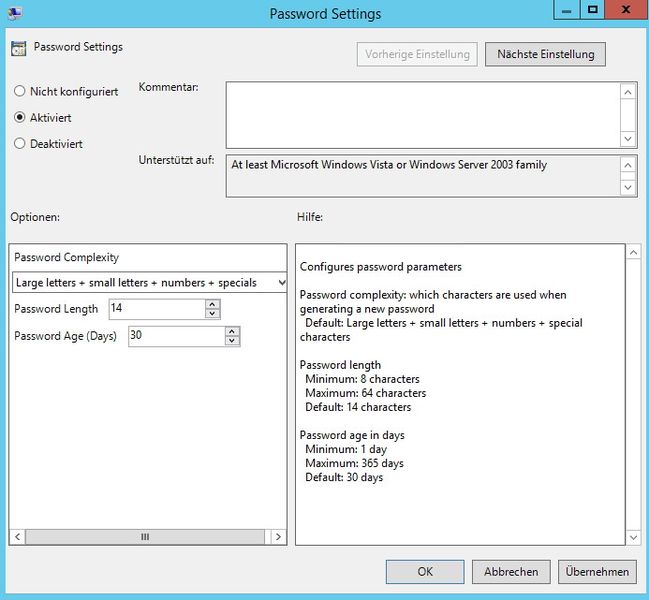Image resolution: width=649 pixels, height=600 pixels.
Task: Click the Abbrechen button
Action: coord(511,572)
